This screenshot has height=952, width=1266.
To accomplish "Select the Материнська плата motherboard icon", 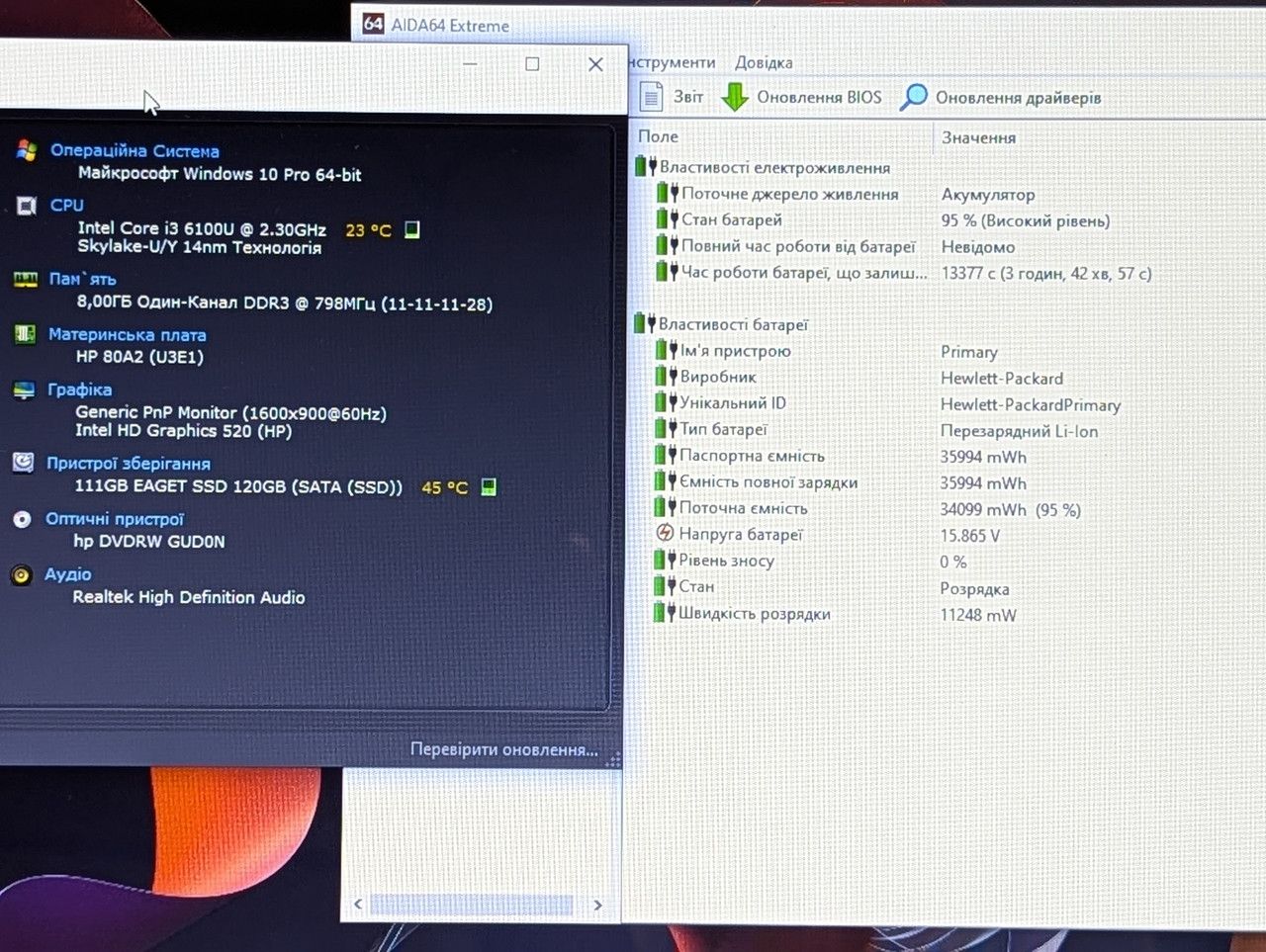I will coord(25,334).
